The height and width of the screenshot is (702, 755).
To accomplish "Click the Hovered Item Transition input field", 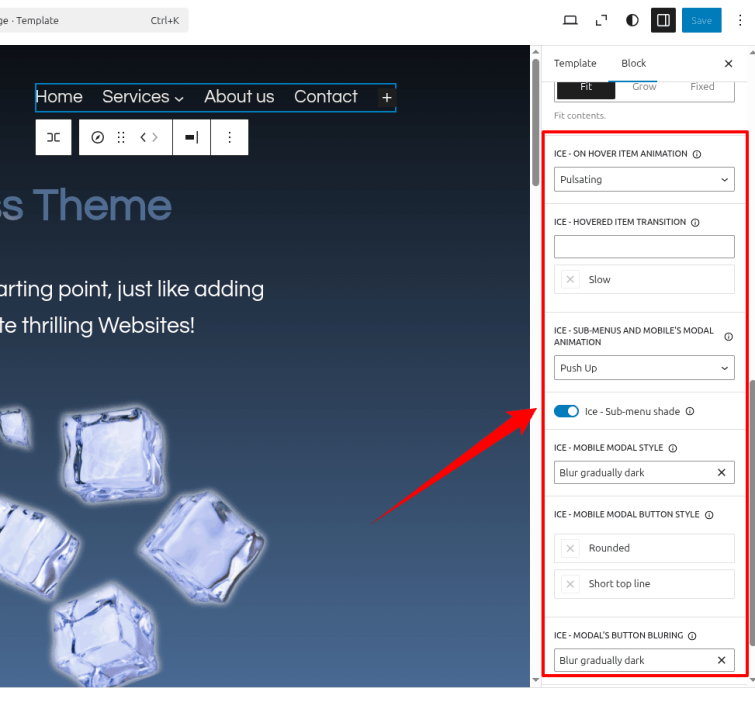I will click(x=644, y=247).
